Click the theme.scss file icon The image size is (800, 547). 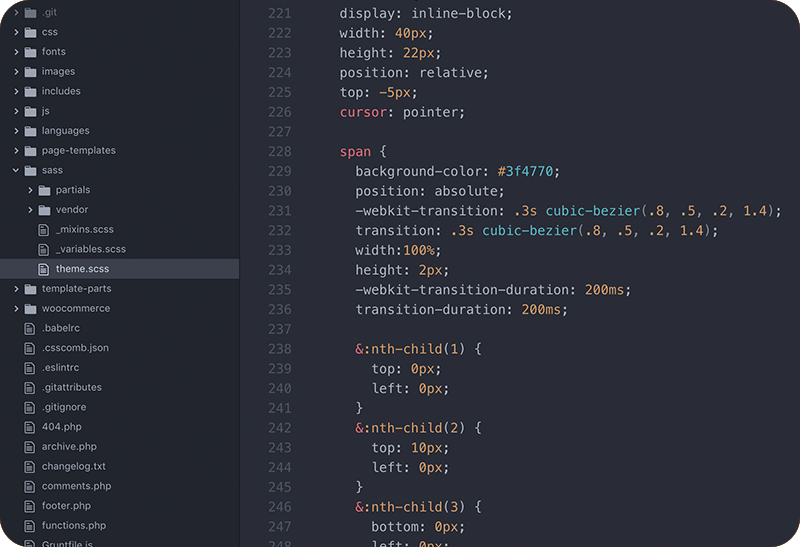click(x=44, y=269)
